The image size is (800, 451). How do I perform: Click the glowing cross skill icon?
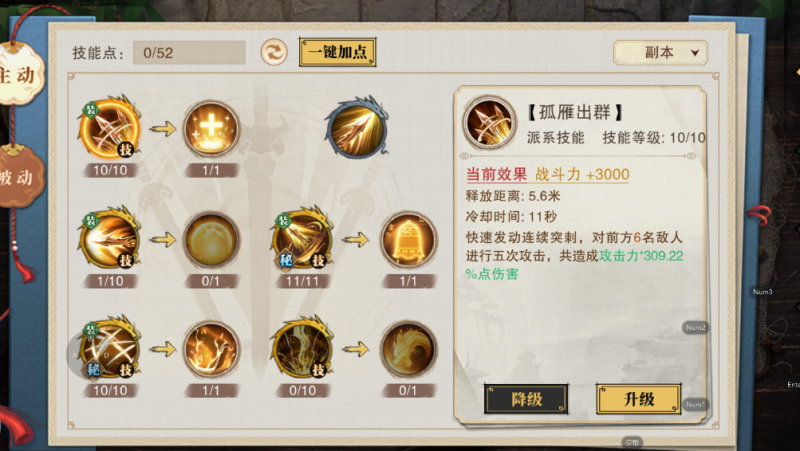pyautogui.click(x=211, y=128)
